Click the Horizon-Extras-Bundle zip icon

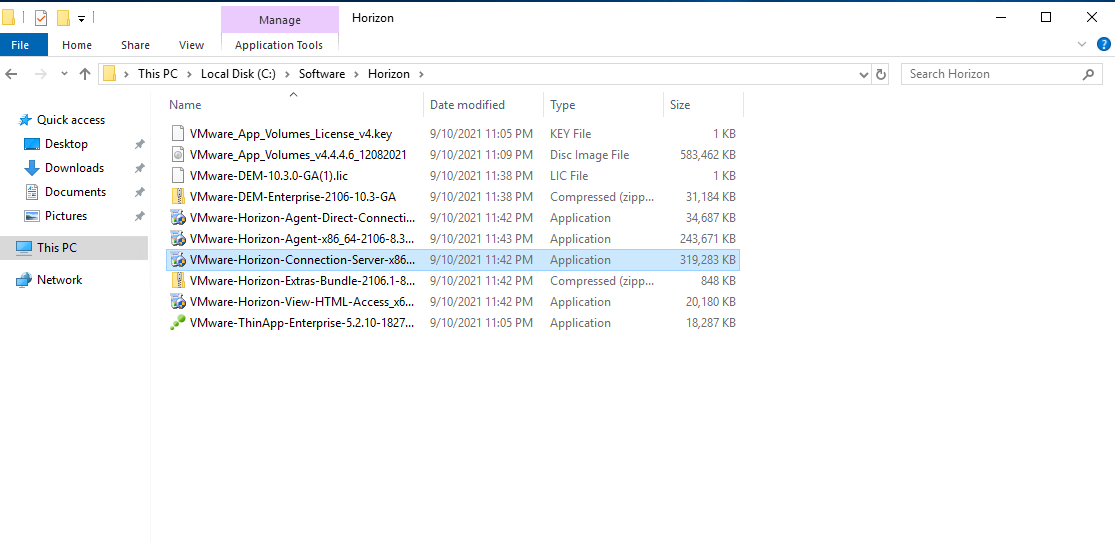pos(178,280)
